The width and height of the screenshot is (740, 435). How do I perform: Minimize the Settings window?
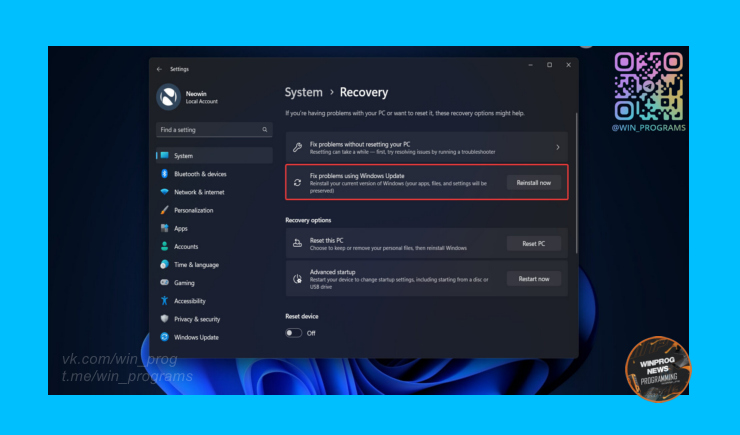[x=530, y=65]
